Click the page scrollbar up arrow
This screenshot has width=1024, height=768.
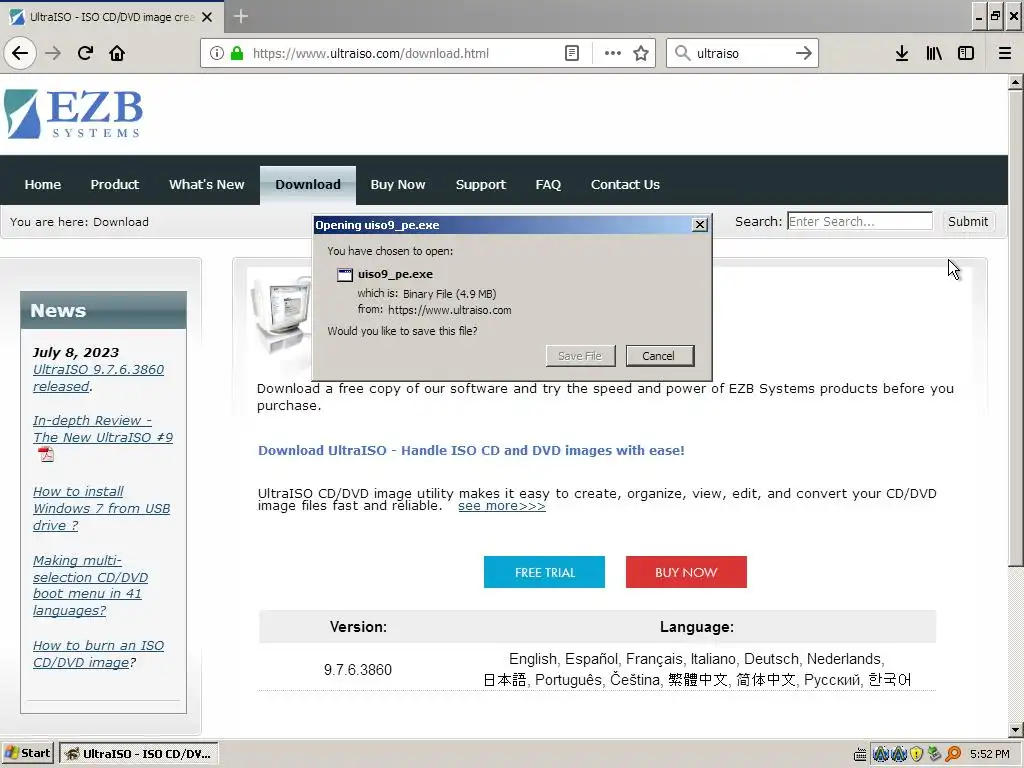point(1015,82)
